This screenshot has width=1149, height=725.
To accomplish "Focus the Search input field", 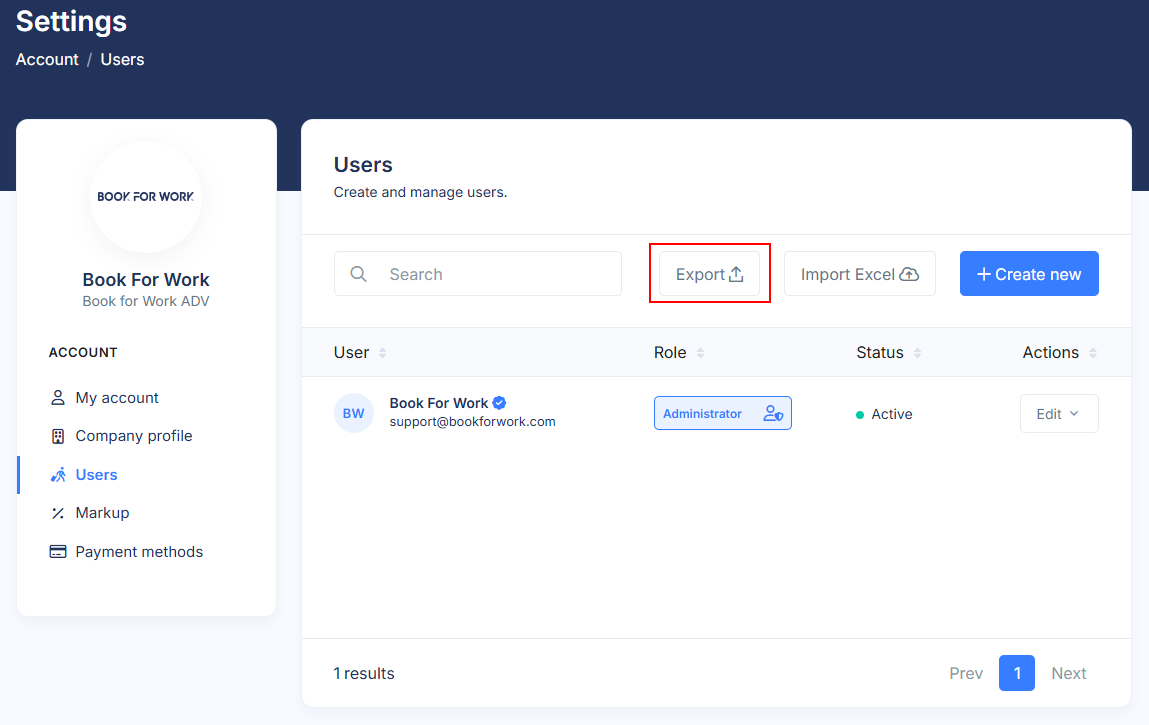I will coord(478,273).
